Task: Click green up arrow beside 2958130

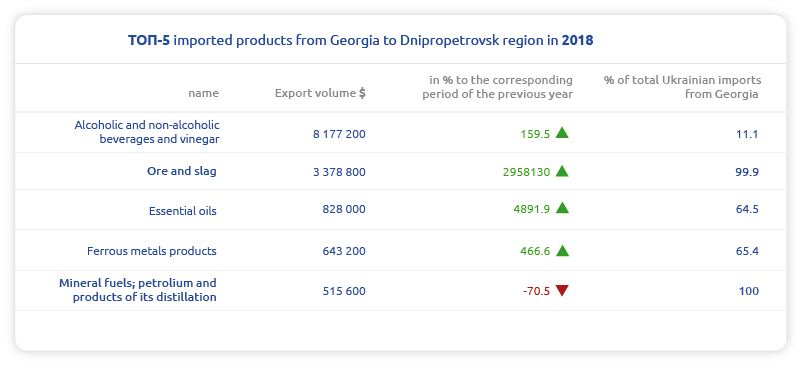Action: (x=562, y=171)
